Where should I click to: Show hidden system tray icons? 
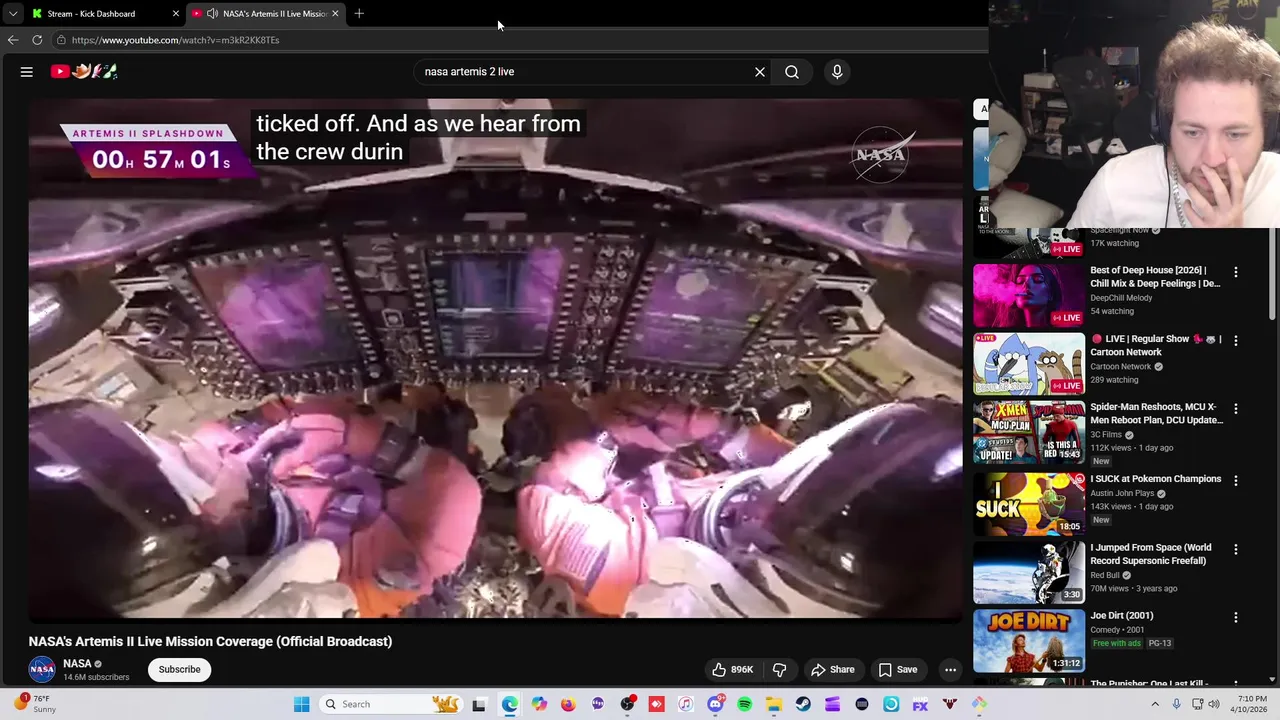point(1156,704)
